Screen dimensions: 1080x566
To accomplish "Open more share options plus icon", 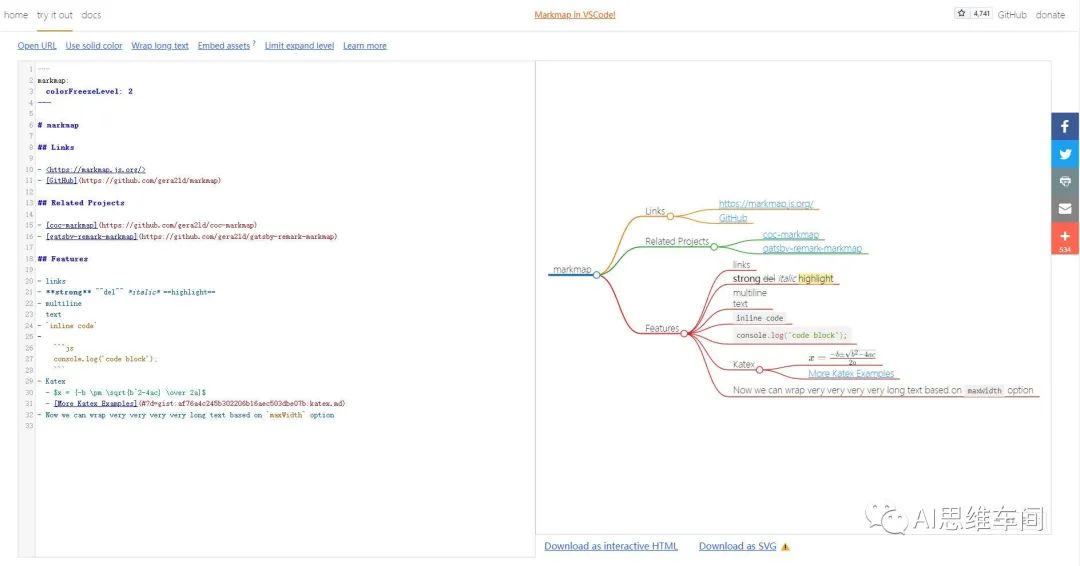I will coord(1065,238).
